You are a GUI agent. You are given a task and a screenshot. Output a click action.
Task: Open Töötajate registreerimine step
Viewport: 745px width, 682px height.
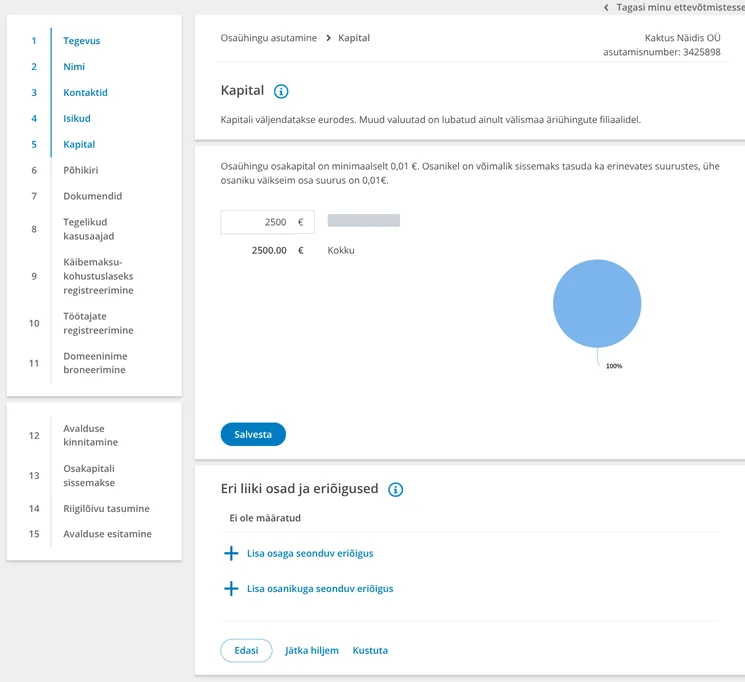pyautogui.click(x=98, y=323)
